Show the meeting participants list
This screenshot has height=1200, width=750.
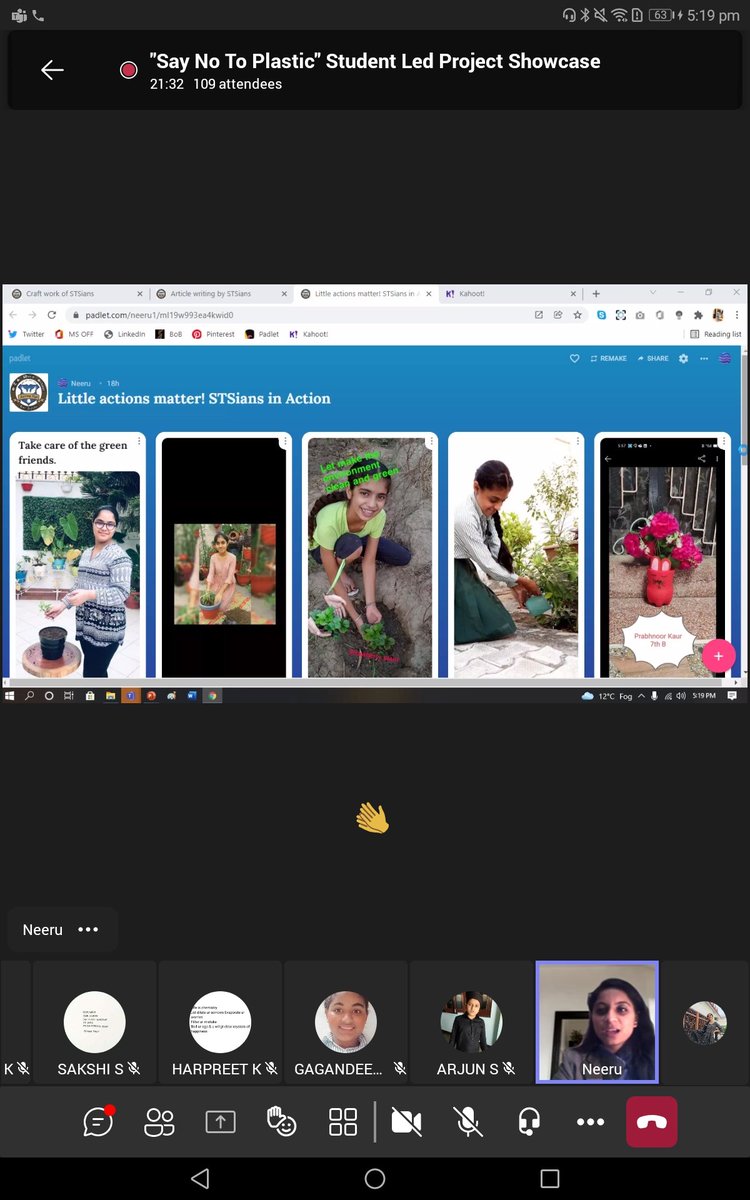coord(159,1122)
